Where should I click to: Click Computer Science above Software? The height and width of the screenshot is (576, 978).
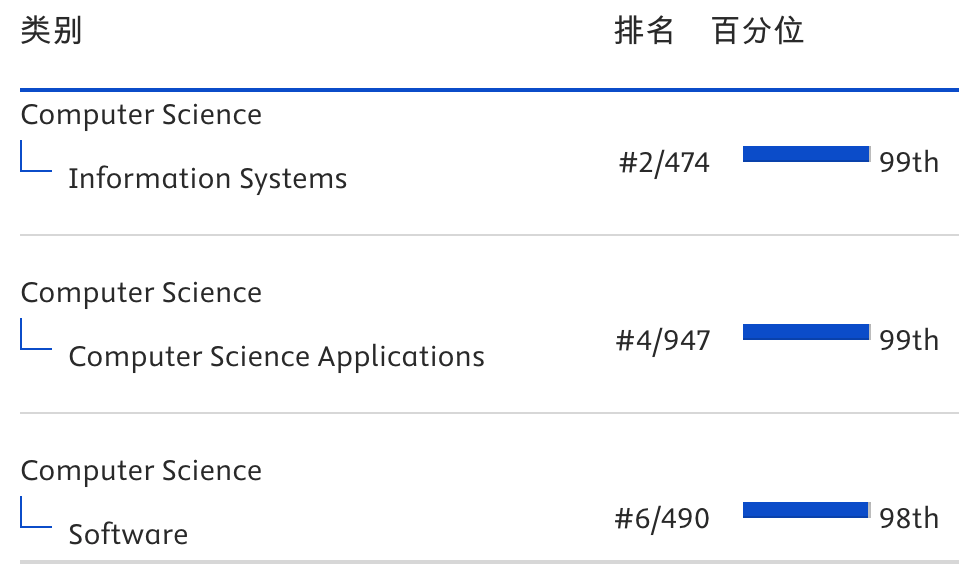(x=141, y=471)
